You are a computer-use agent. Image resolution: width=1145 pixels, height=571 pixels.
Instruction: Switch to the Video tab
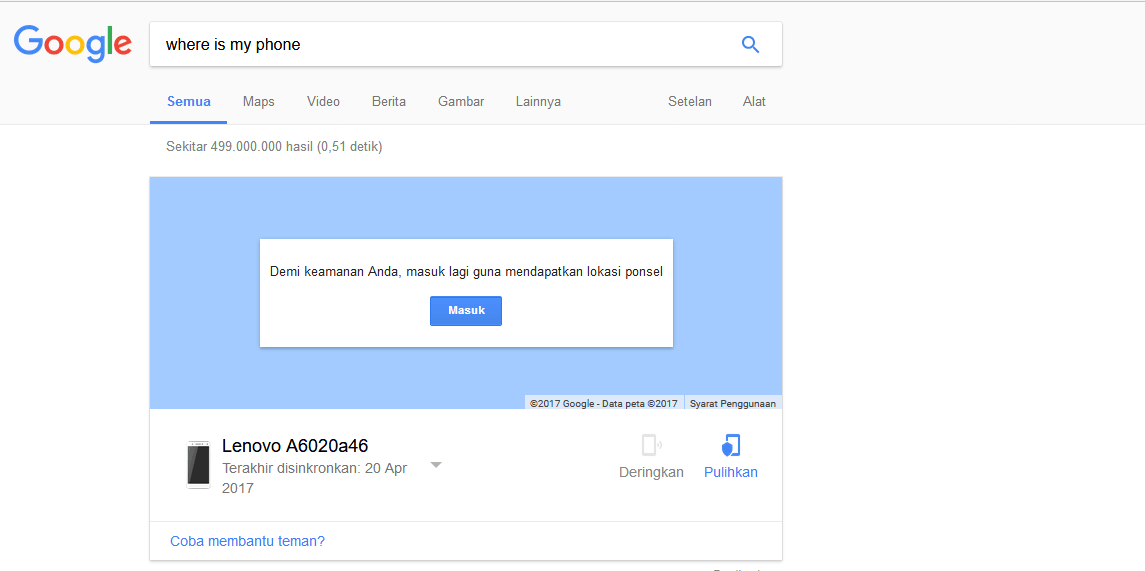323,101
